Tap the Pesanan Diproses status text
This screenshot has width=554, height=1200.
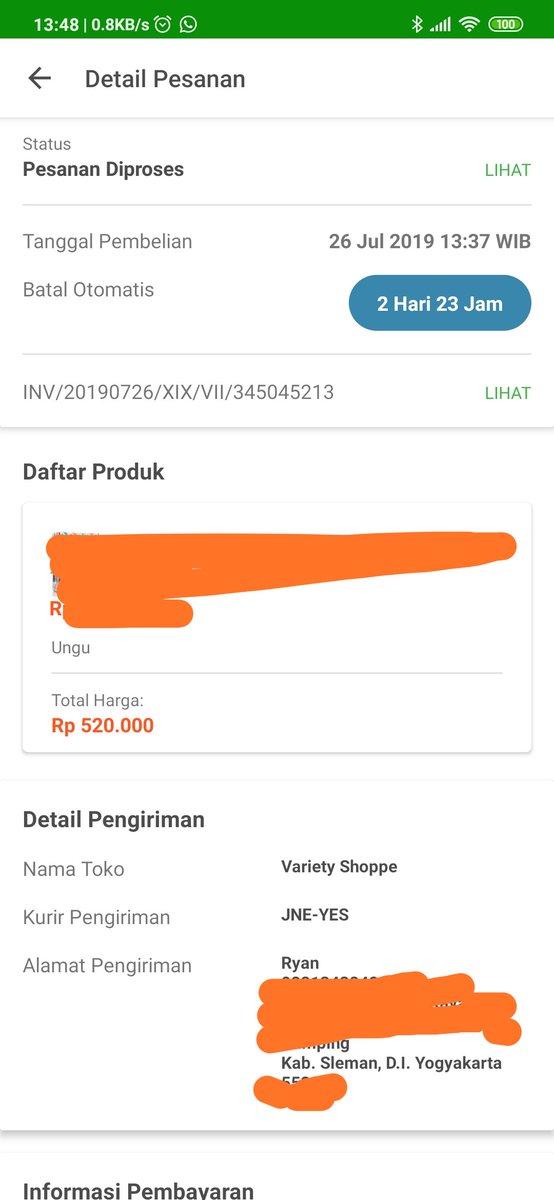coord(103,169)
